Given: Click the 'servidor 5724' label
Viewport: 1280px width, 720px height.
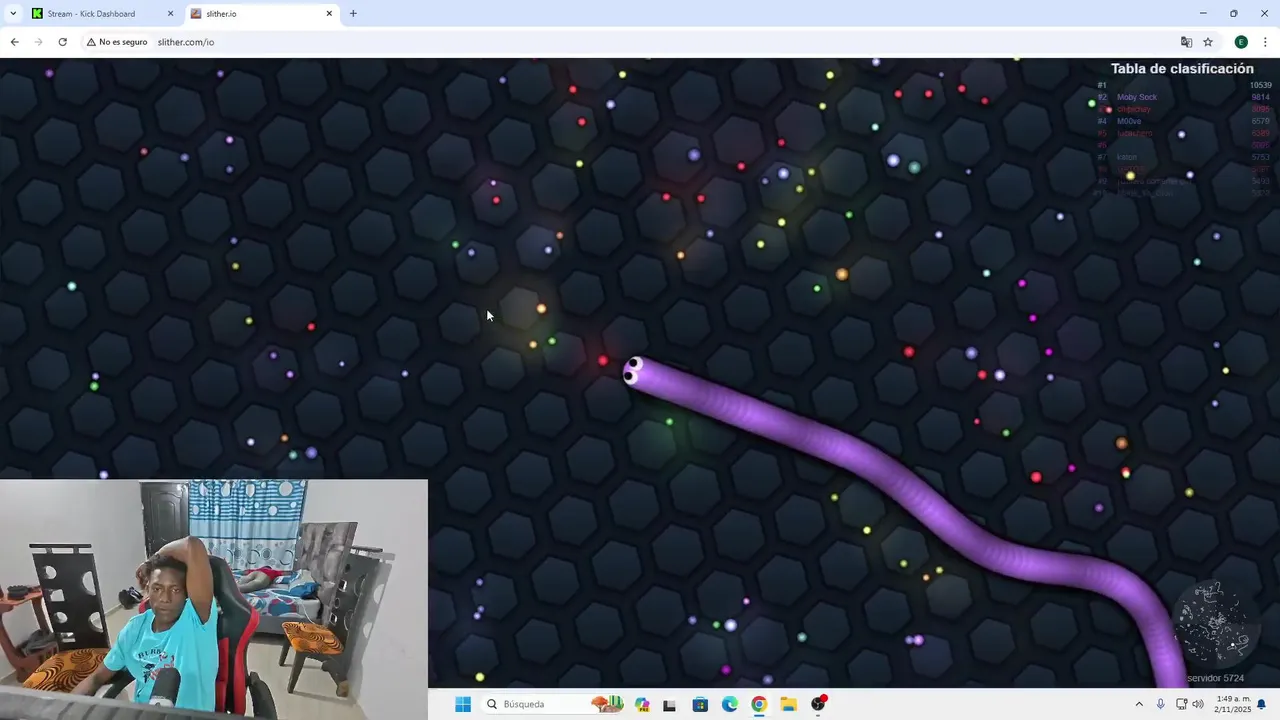Looking at the screenshot, I should (x=1215, y=678).
